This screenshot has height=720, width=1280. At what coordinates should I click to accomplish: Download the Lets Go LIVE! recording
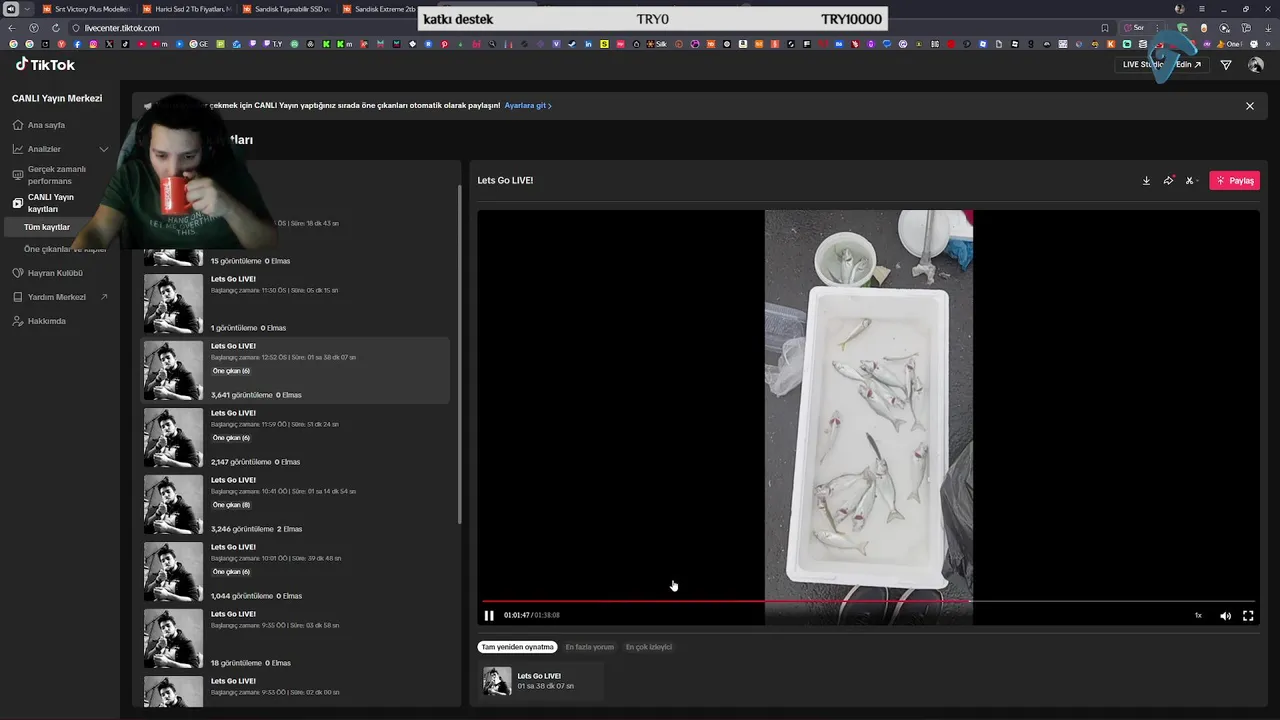point(1146,181)
